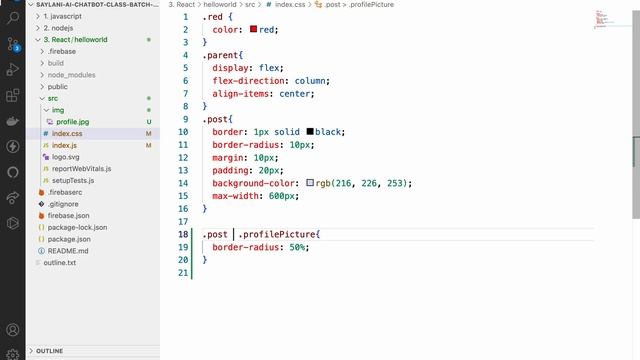Open the Live Share arrow icon
640x360 pixels.
click(x=13, y=198)
